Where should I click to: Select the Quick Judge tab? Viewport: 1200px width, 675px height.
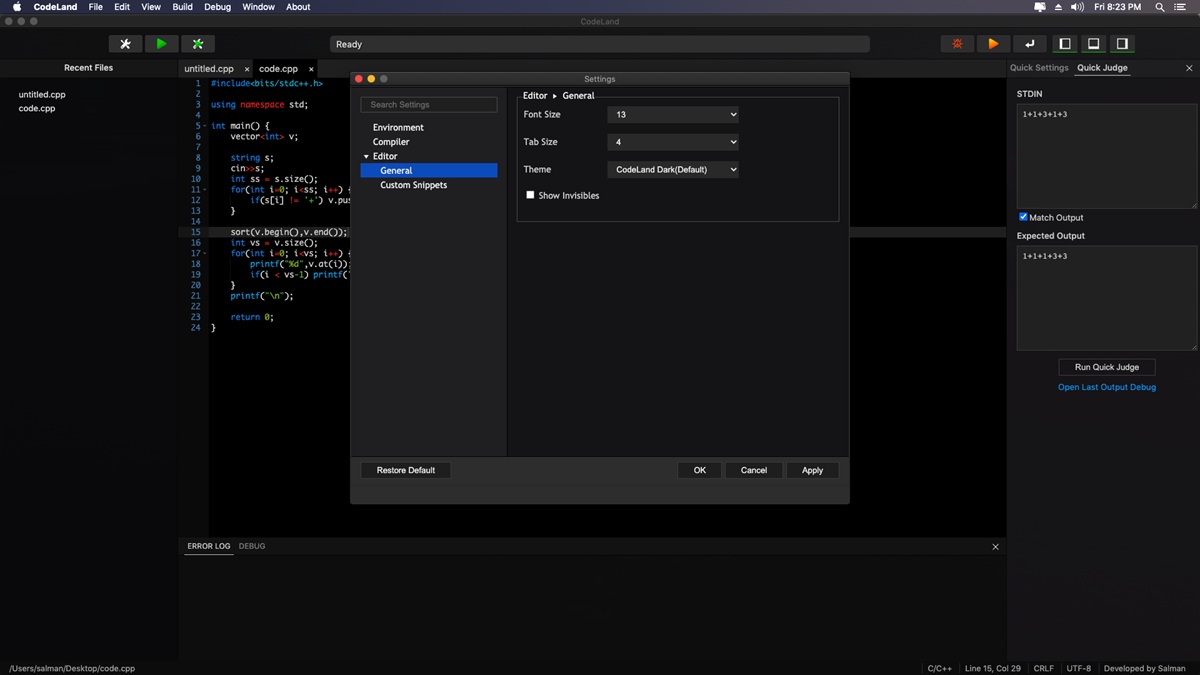[x=1102, y=68]
